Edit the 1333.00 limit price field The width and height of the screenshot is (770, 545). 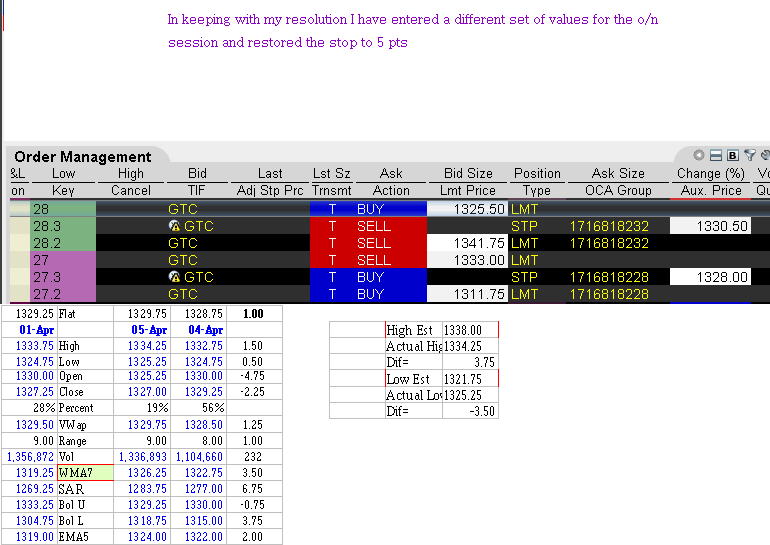point(468,260)
